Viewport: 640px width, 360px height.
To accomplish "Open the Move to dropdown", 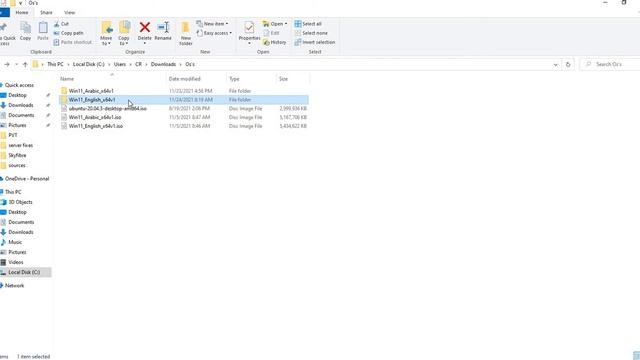I will [x=106, y=33].
